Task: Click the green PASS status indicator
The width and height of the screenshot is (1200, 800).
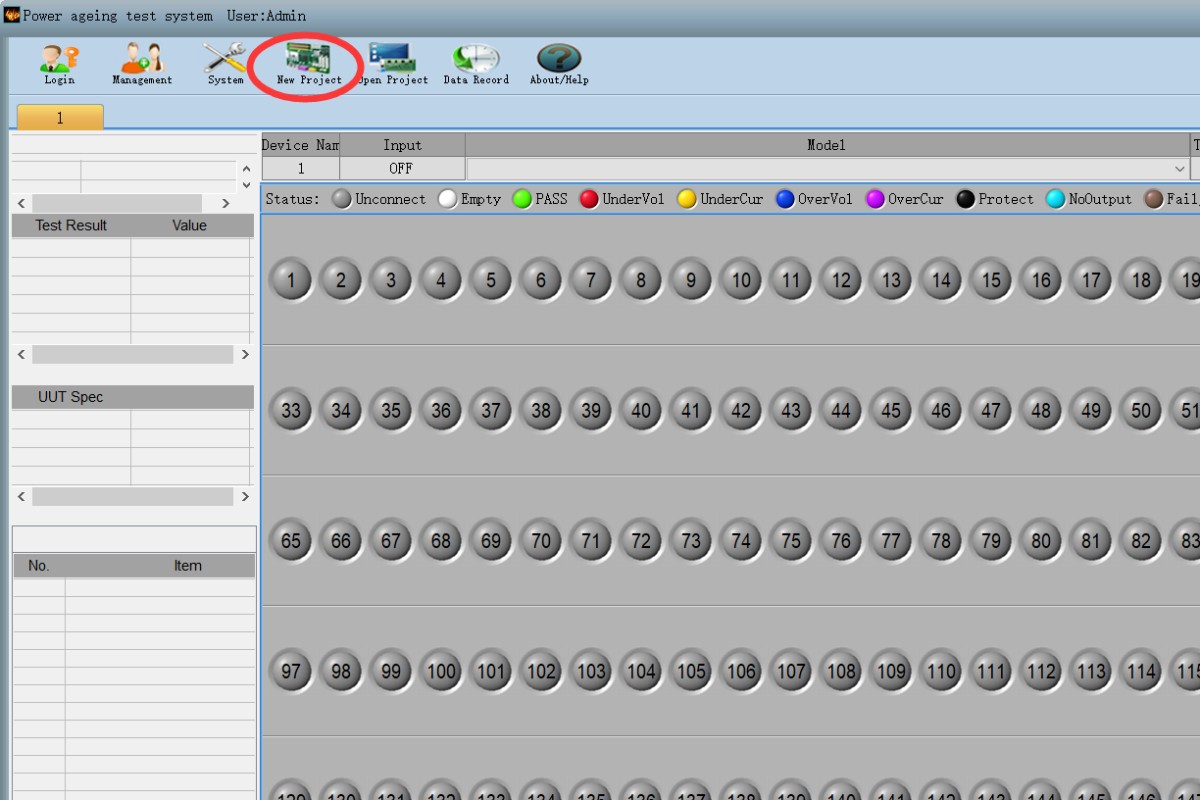Action: coord(522,199)
